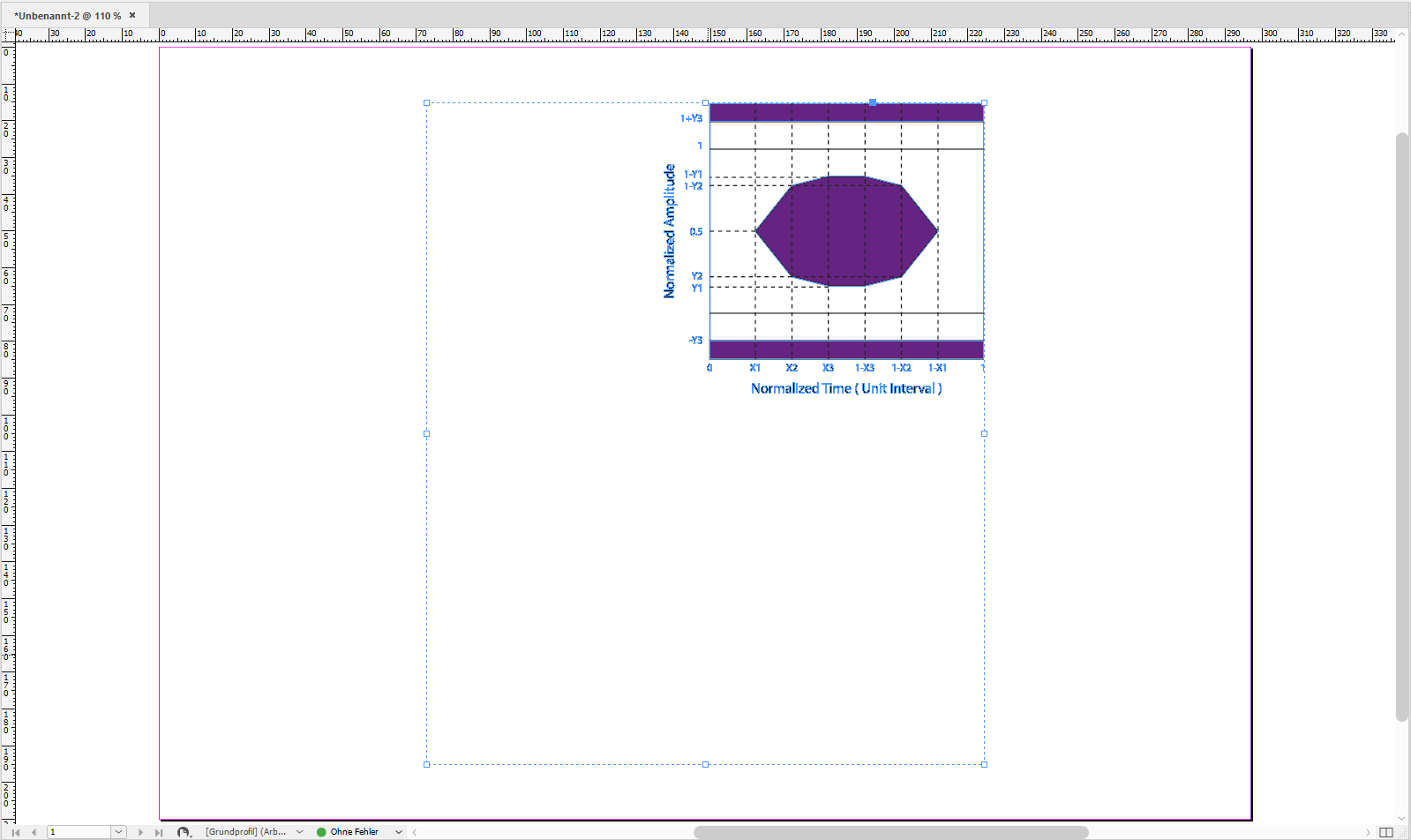The height and width of the screenshot is (840, 1411).
Task: Click the frame's bottom-left selection handle
Action: 427,764
